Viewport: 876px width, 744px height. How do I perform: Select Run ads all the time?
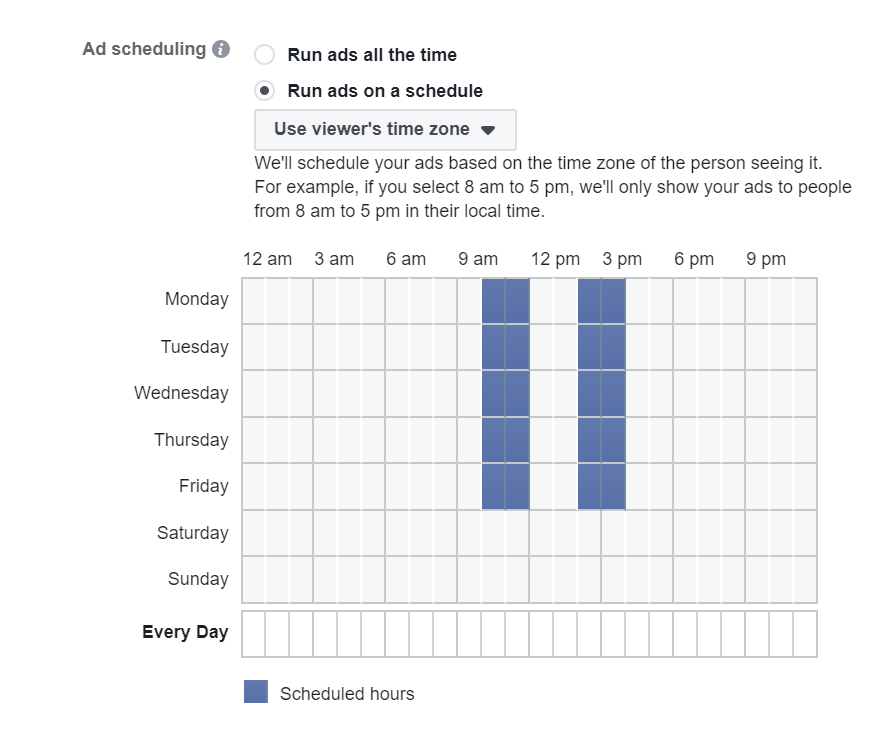pyautogui.click(x=264, y=55)
